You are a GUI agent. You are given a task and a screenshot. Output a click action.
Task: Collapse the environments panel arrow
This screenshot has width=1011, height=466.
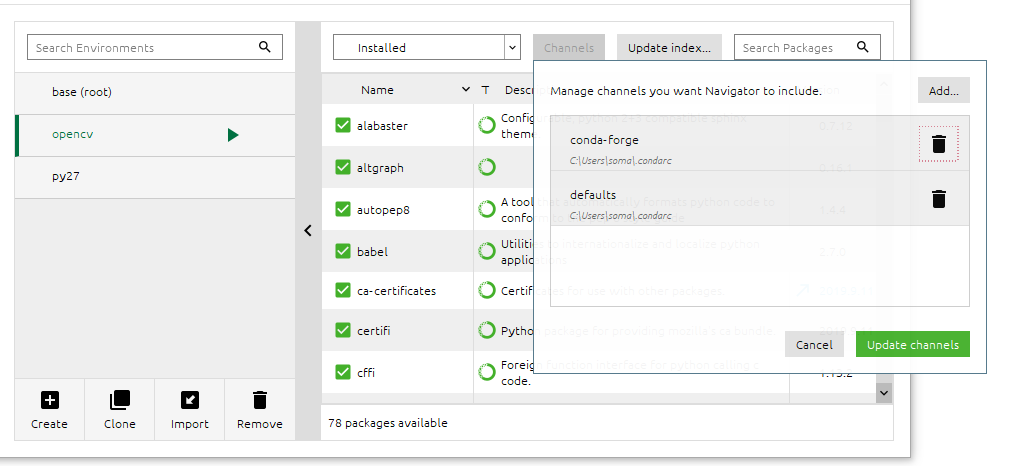tap(308, 230)
